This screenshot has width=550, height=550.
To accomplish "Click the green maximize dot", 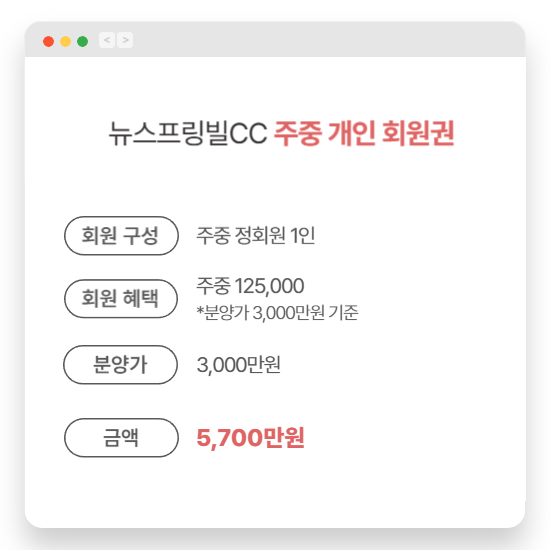I will coord(82,41).
